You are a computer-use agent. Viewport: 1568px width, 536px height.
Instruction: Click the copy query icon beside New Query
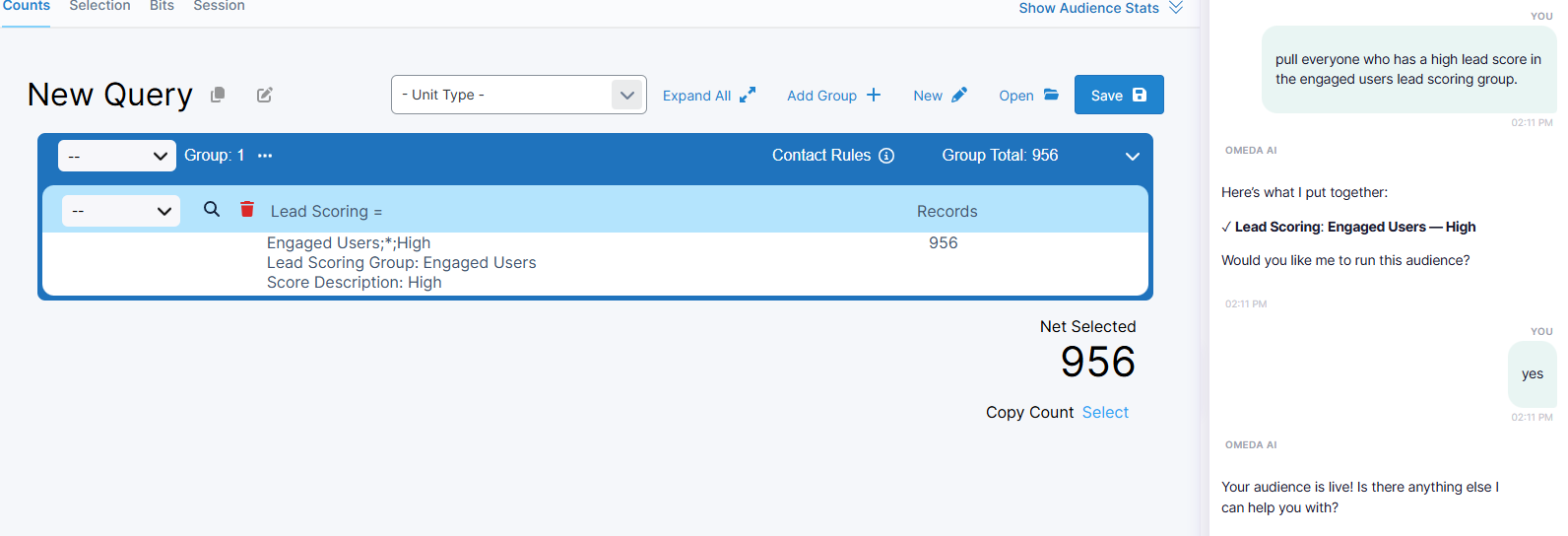[x=218, y=95]
